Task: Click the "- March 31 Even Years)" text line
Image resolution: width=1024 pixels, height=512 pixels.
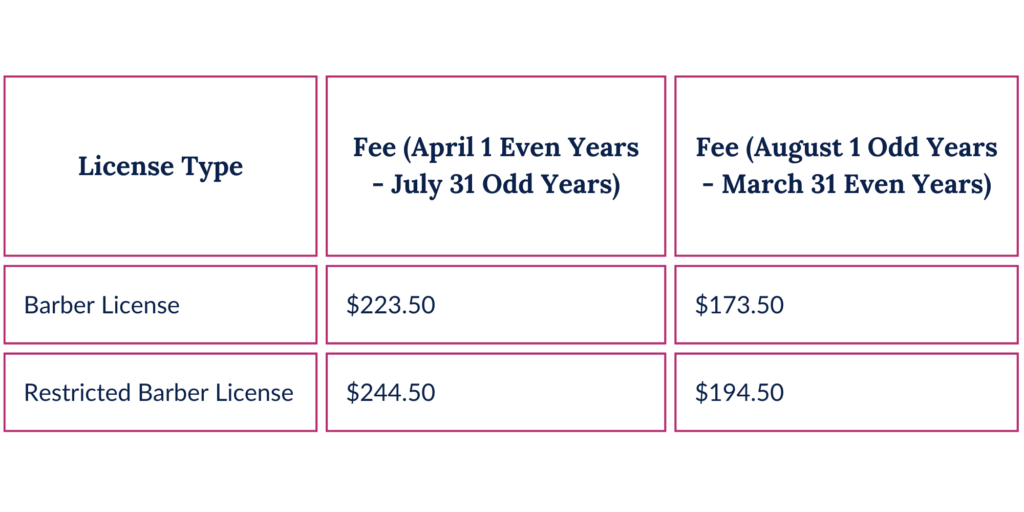Action: [x=846, y=186]
